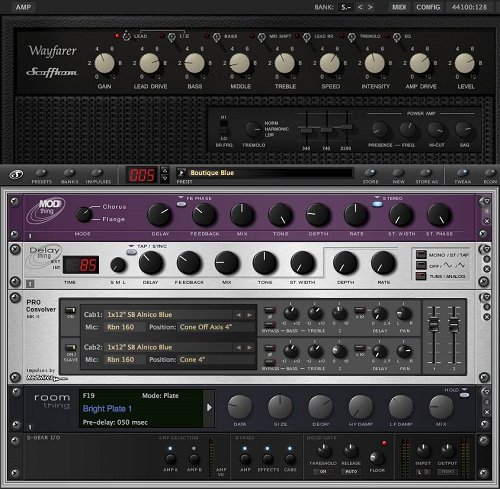Viewport: 500px width, 489px height.
Task: Toggle the STEREO button on Mod Thing
Action: tap(377, 204)
